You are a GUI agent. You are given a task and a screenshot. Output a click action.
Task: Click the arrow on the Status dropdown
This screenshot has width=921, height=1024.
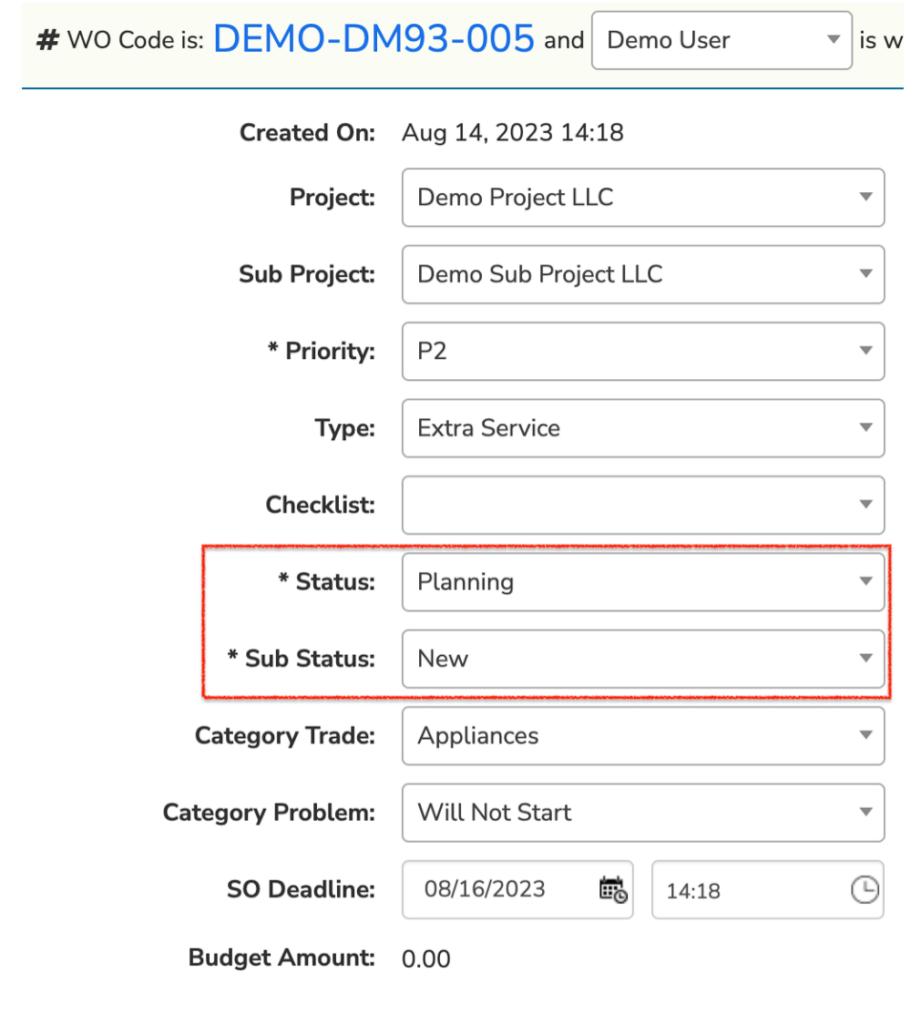pyautogui.click(x=866, y=581)
